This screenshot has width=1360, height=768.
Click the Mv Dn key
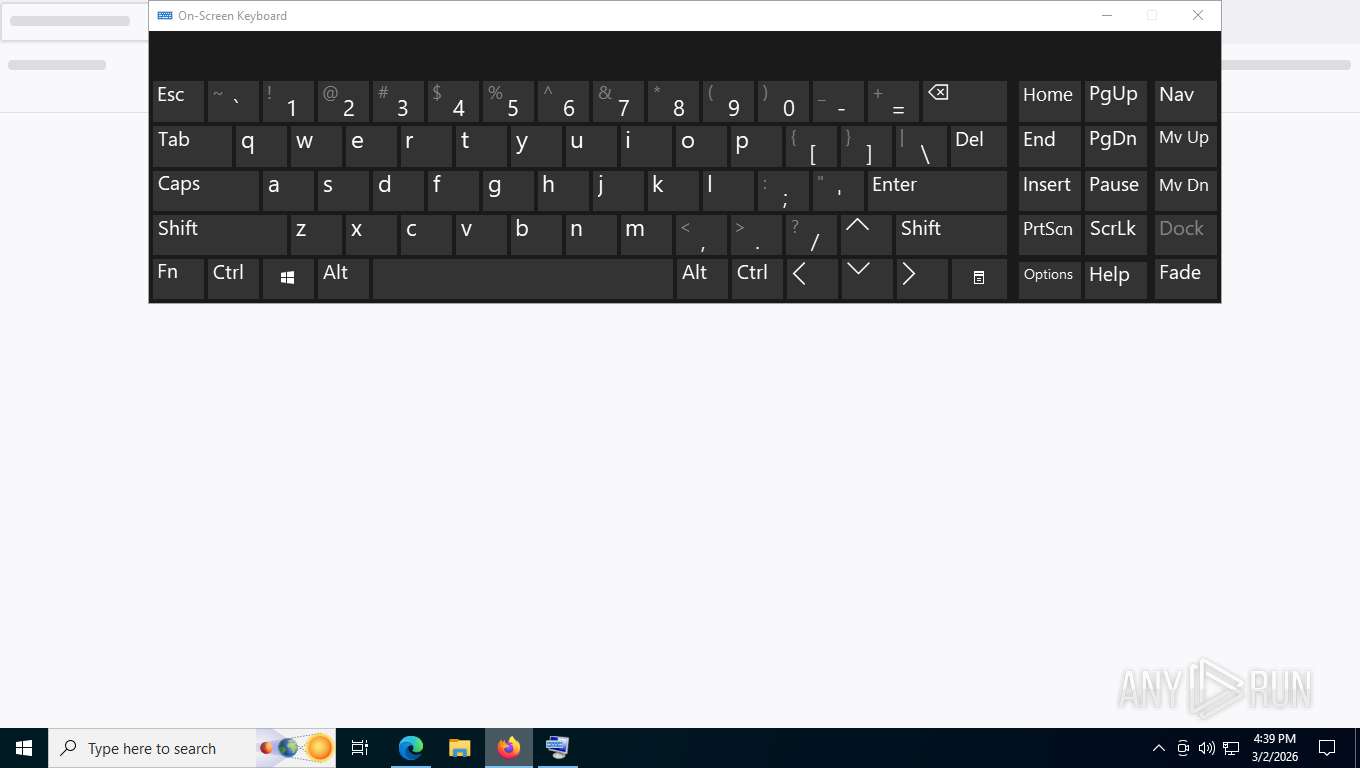pyautogui.click(x=1186, y=190)
